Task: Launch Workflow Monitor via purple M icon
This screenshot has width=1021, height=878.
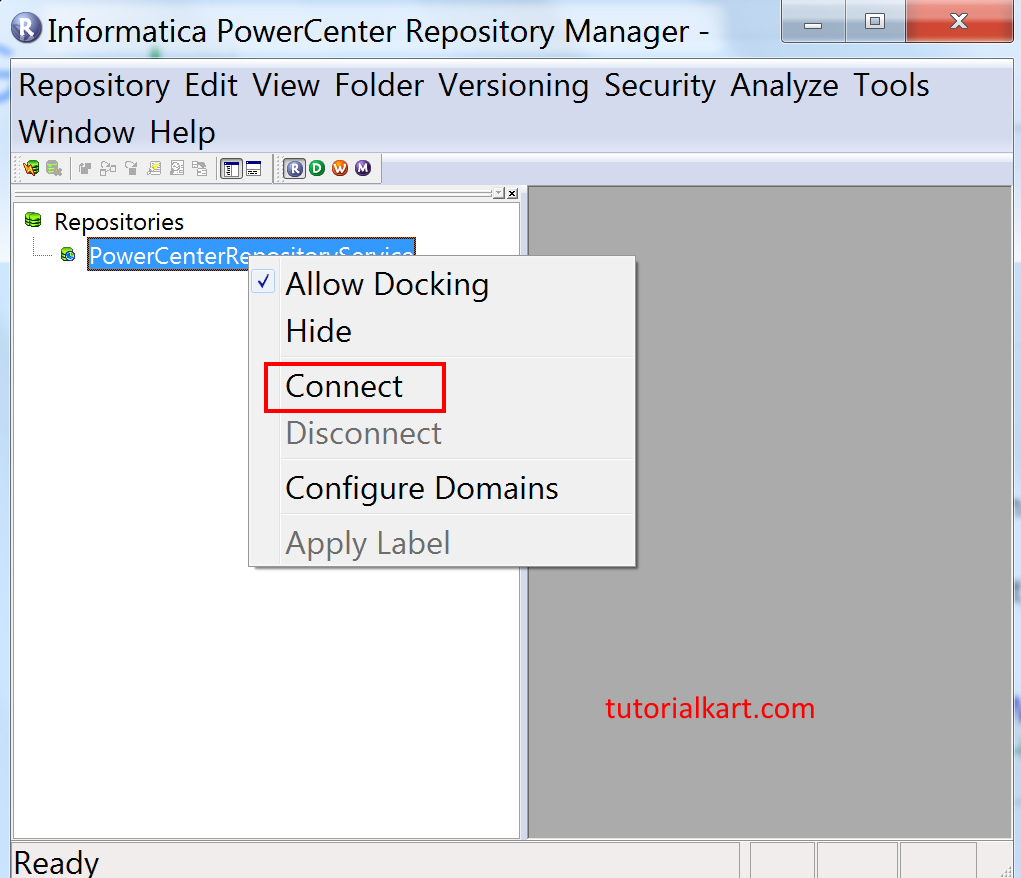Action: [x=363, y=169]
